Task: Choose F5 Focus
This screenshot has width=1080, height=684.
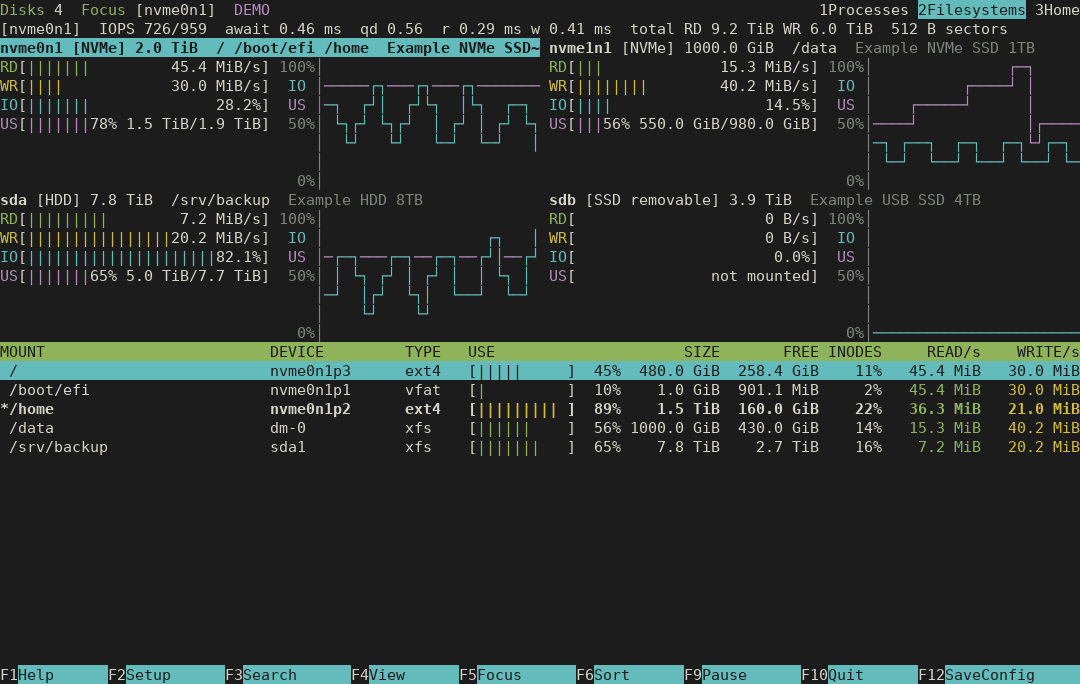Action: (517, 674)
